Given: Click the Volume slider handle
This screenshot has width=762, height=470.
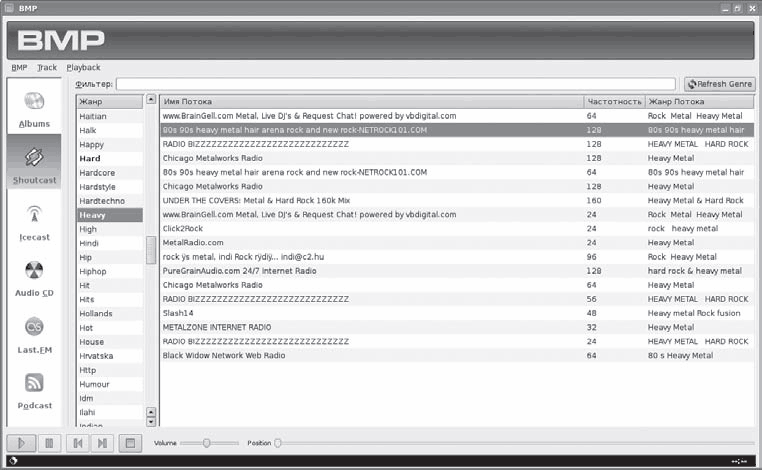Looking at the screenshot, I should click(x=207, y=442).
